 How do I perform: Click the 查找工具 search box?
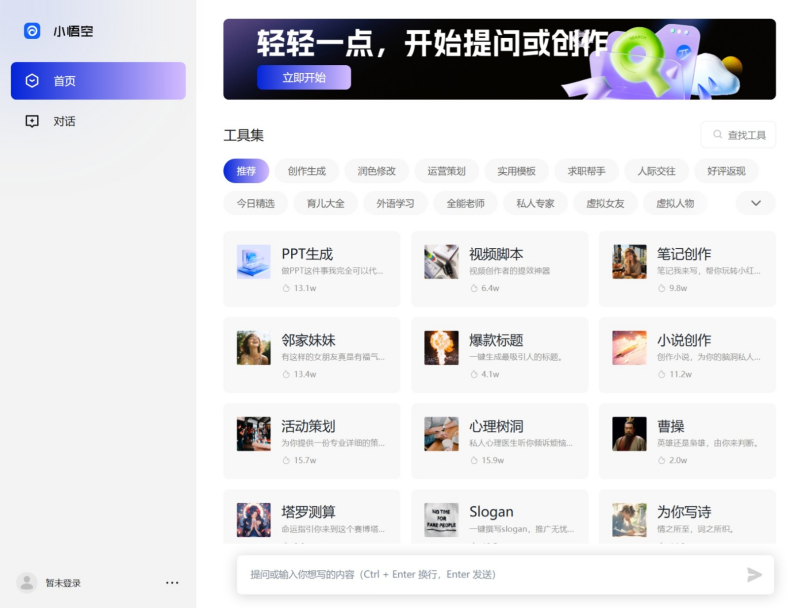coord(738,135)
